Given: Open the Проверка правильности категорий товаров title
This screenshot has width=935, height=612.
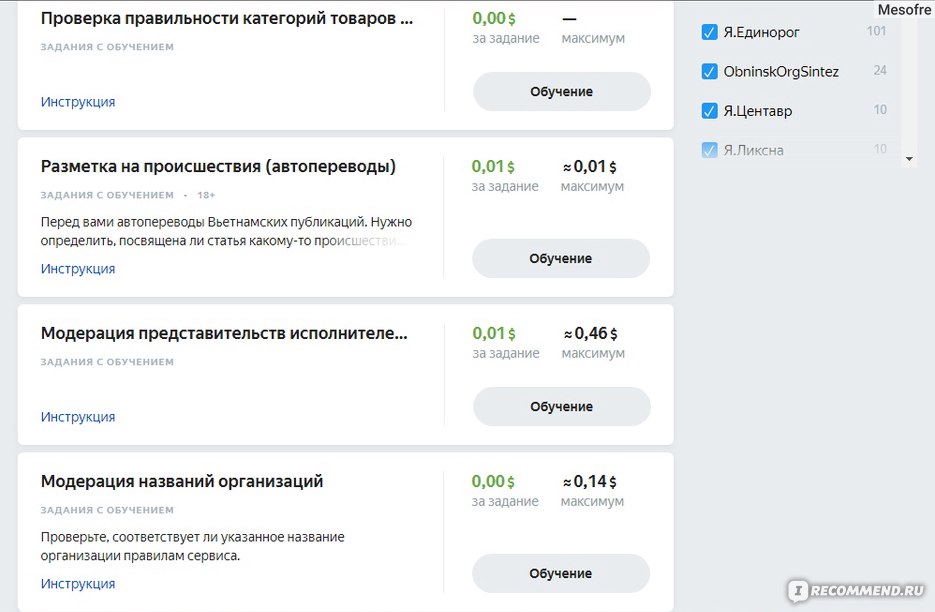Looking at the screenshot, I should [227, 18].
